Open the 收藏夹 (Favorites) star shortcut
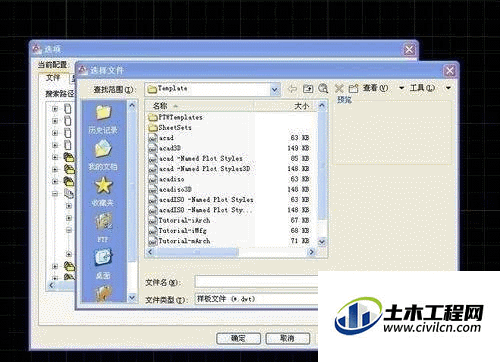500x362 pixels. point(103,192)
